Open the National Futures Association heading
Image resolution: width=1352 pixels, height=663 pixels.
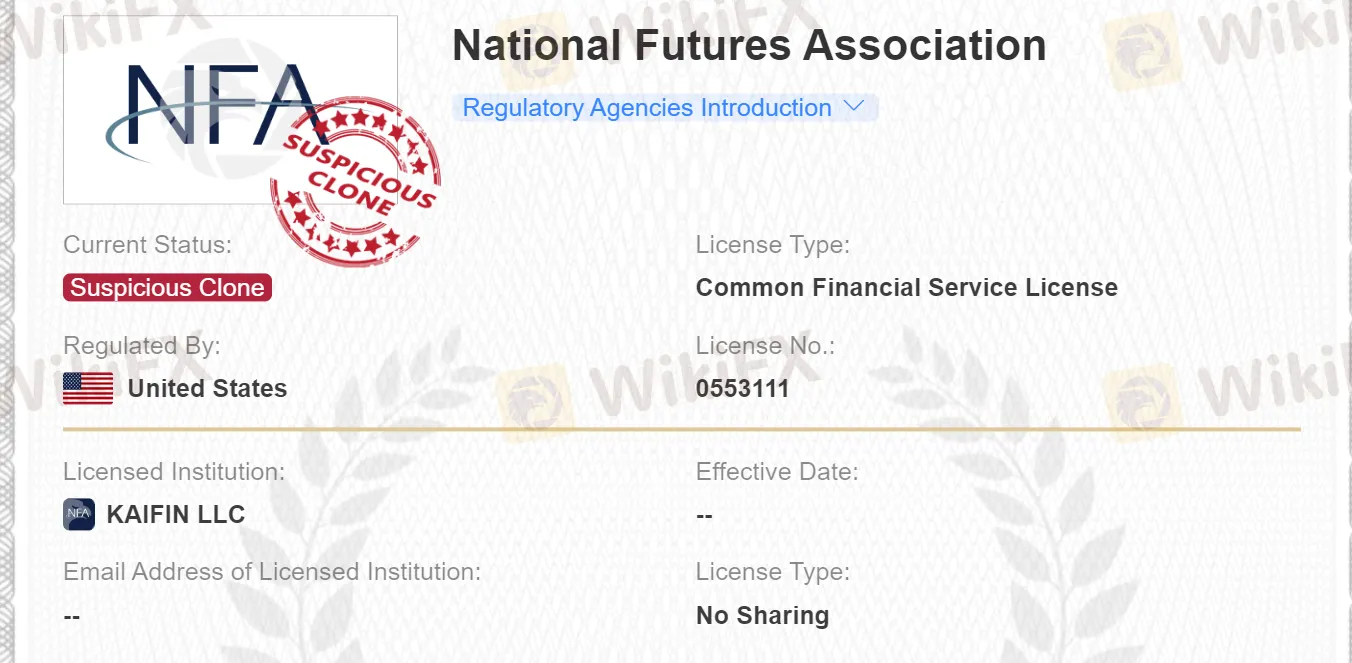point(750,44)
